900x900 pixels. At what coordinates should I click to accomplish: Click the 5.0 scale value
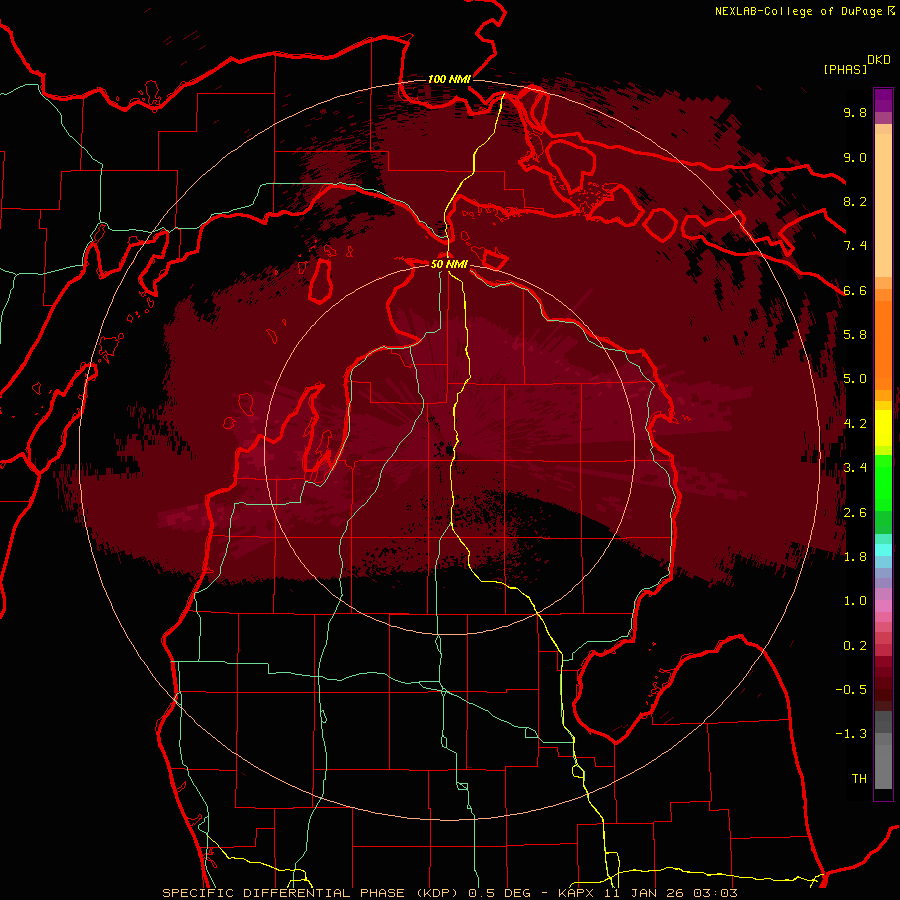[x=855, y=379]
